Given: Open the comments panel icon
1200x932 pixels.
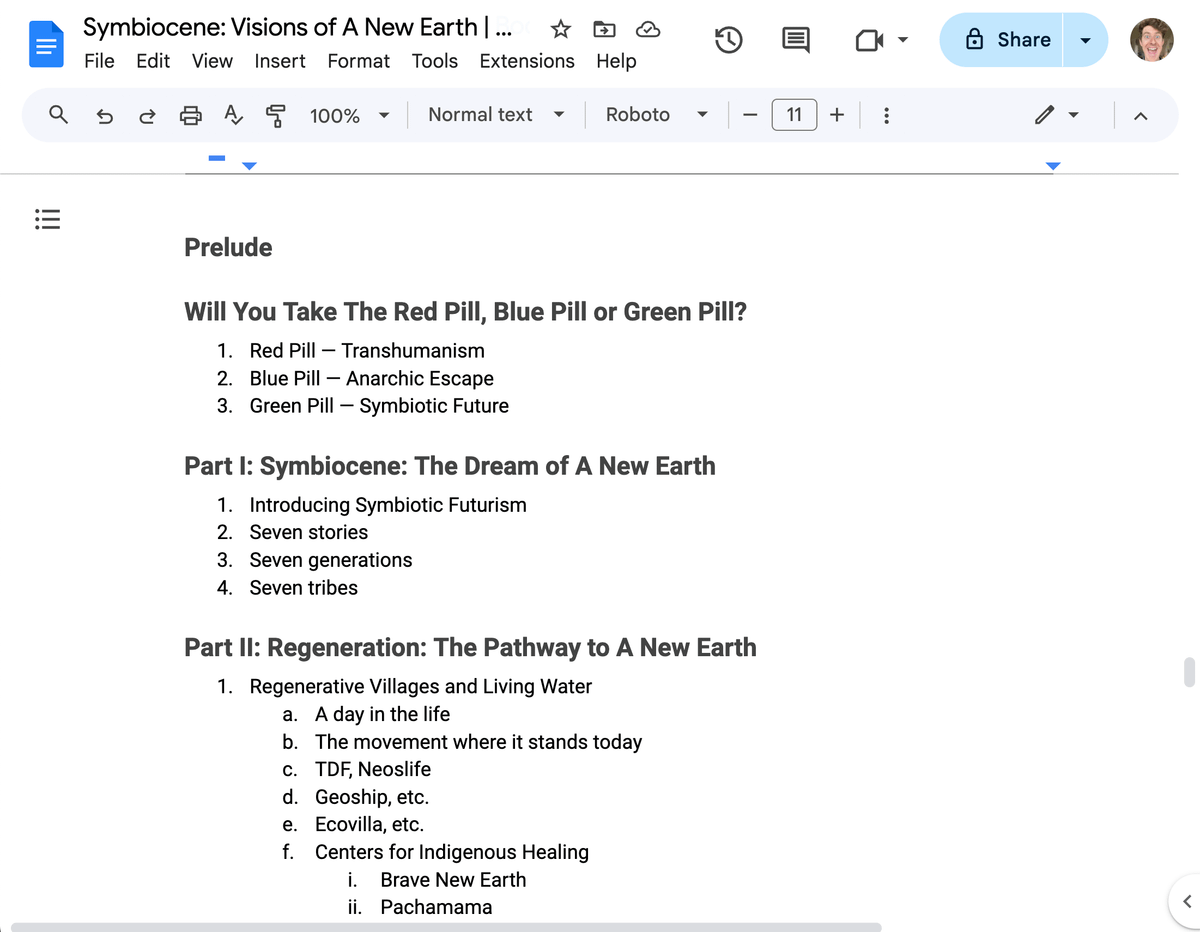Looking at the screenshot, I should pyautogui.click(x=796, y=40).
